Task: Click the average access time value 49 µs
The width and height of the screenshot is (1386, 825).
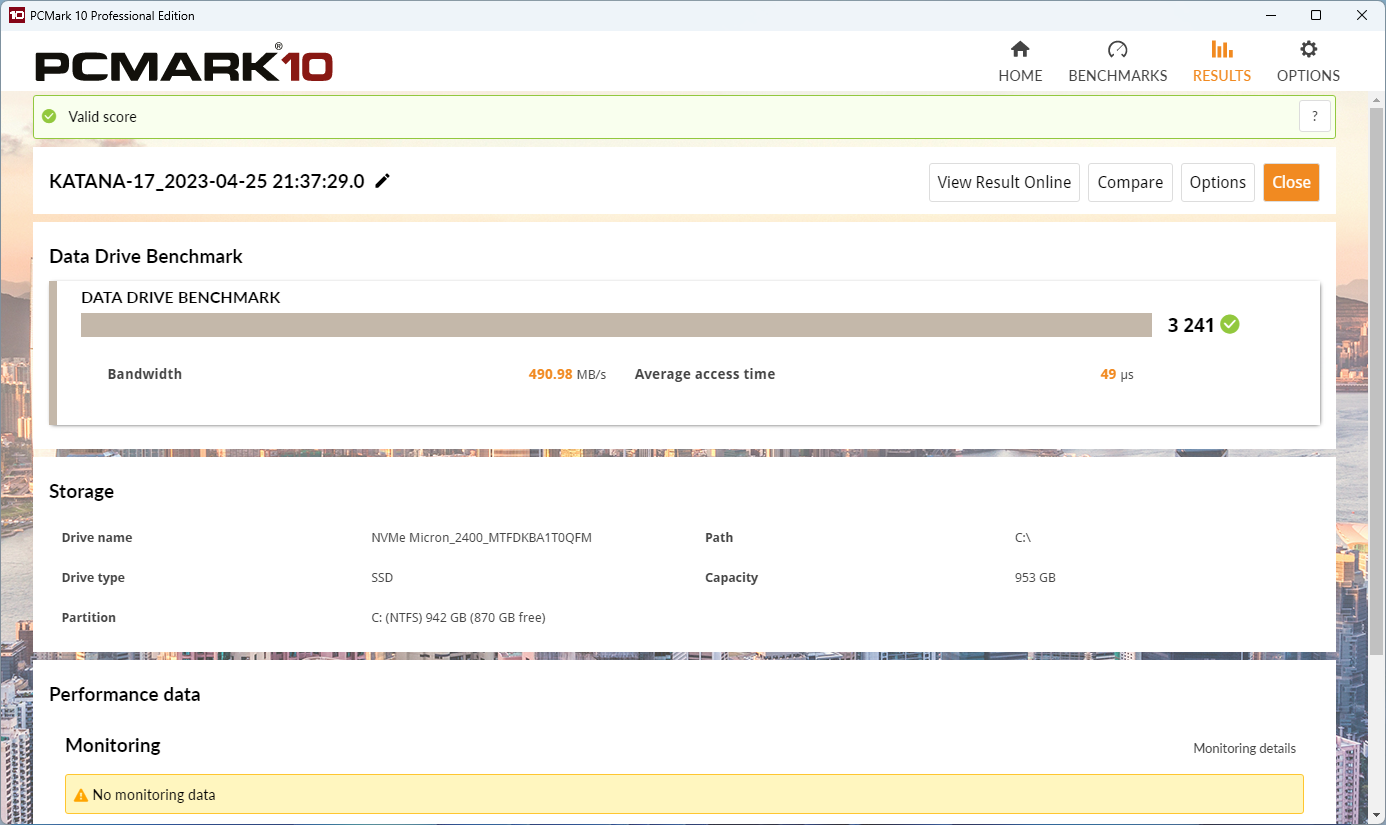Action: 1117,374
